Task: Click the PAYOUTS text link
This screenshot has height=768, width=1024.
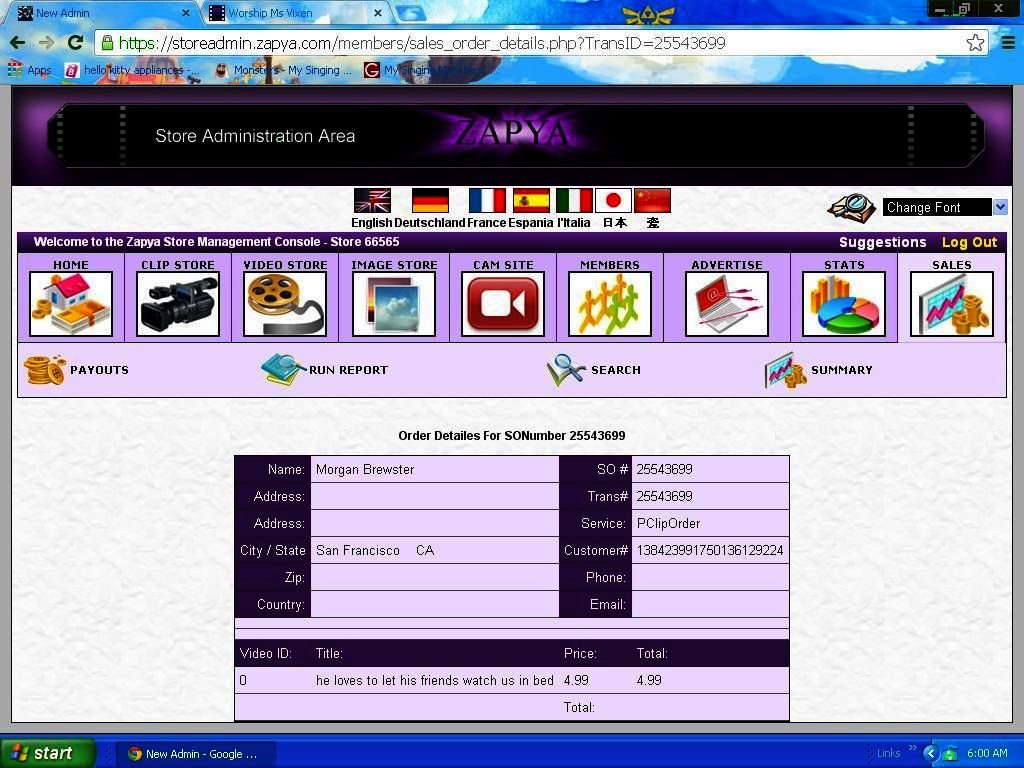Action: (99, 370)
